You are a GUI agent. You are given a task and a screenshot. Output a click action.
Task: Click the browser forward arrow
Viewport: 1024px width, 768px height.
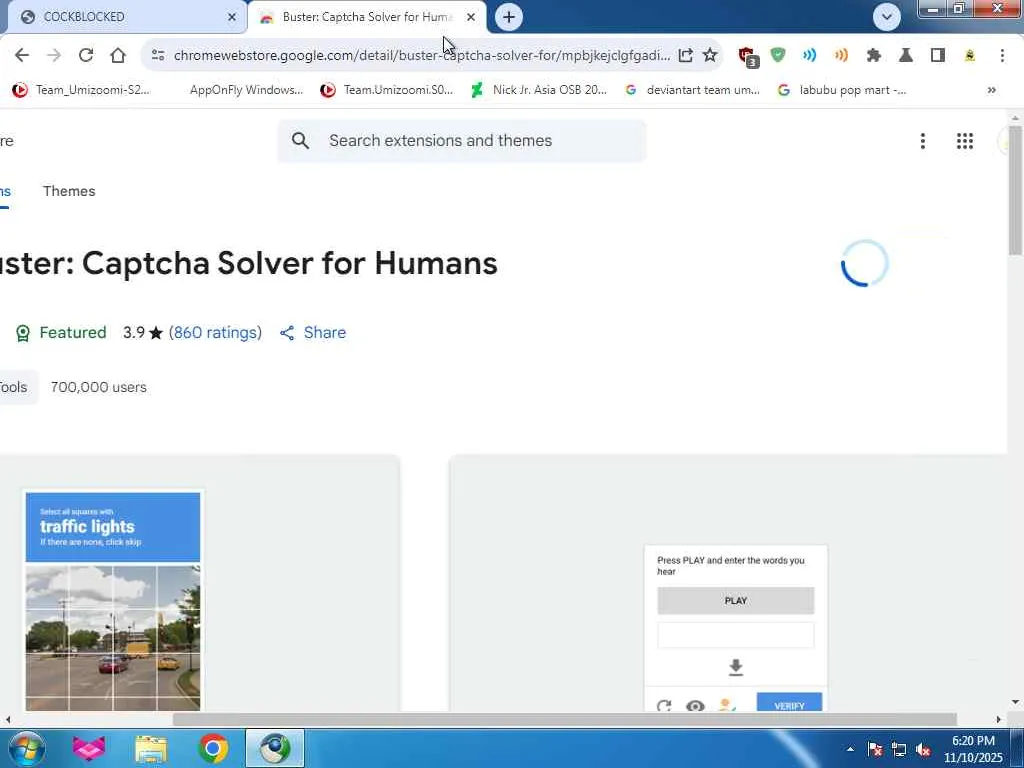coord(54,56)
